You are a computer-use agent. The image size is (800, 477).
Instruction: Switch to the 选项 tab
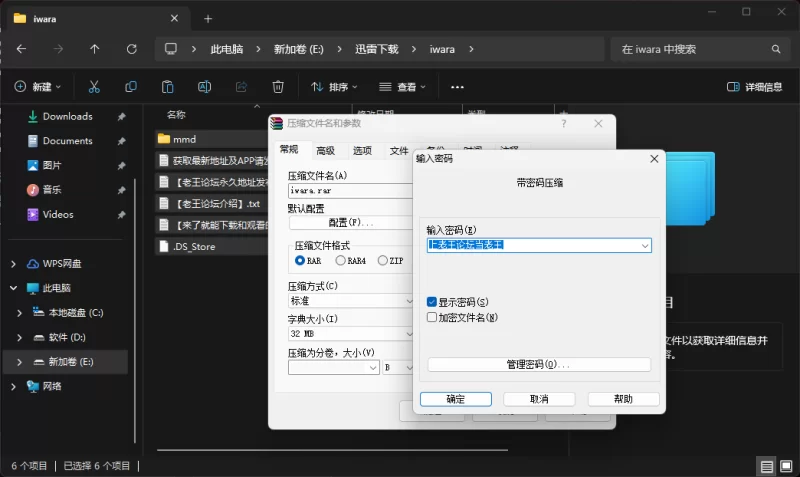tap(362, 150)
